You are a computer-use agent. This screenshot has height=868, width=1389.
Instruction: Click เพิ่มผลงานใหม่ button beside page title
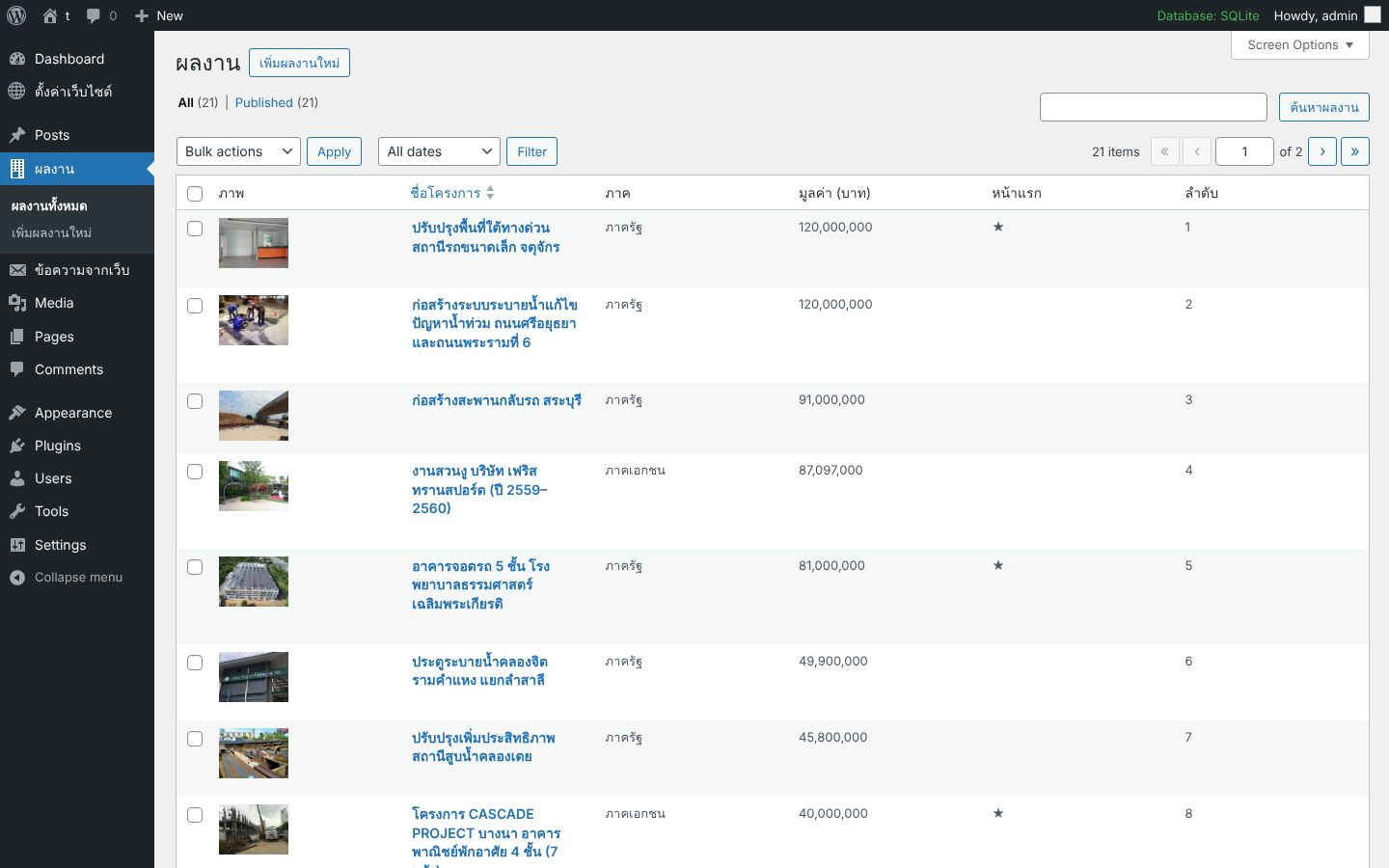pos(299,63)
